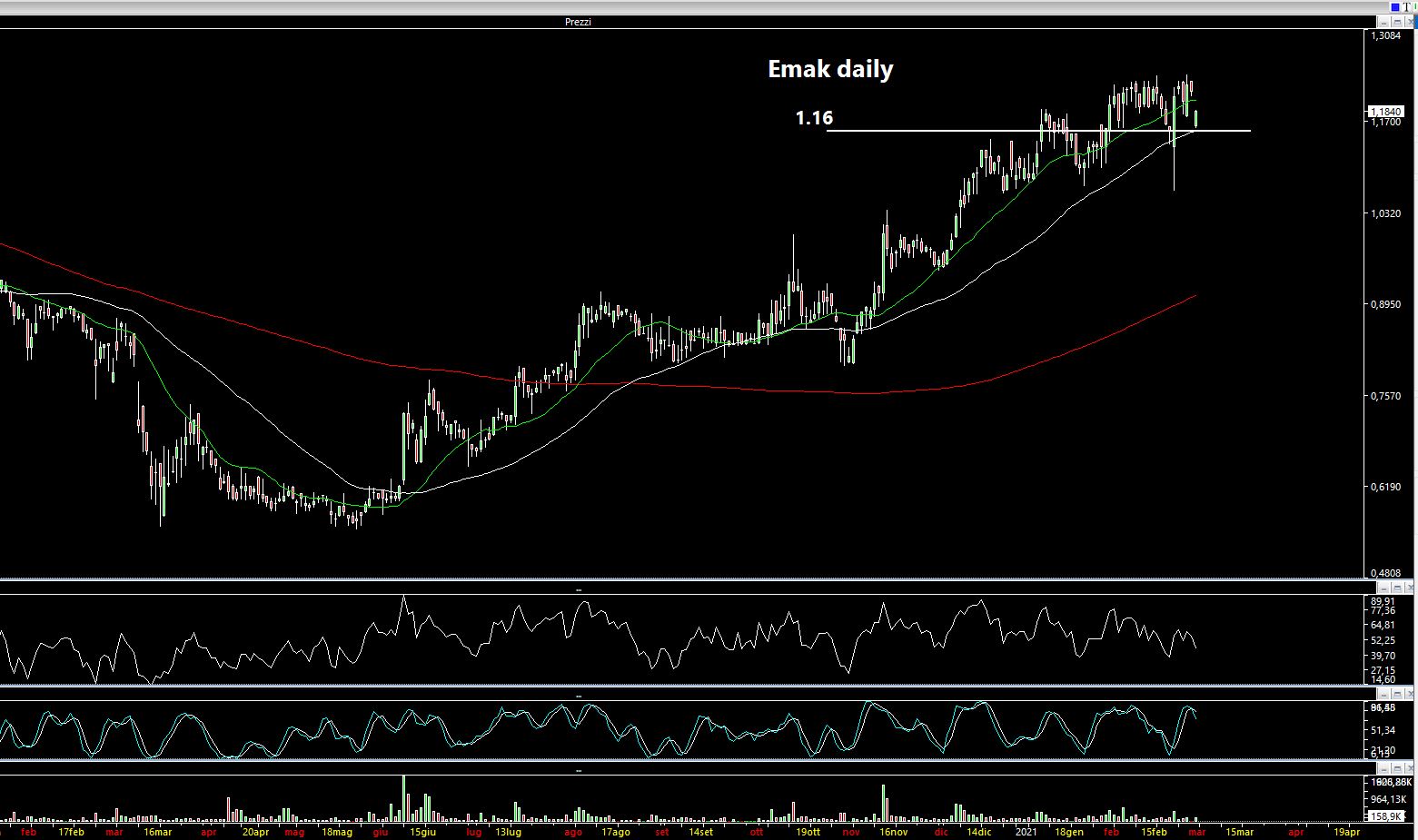Select the 1.16 level annotation text
1418x840 pixels.
(814, 118)
